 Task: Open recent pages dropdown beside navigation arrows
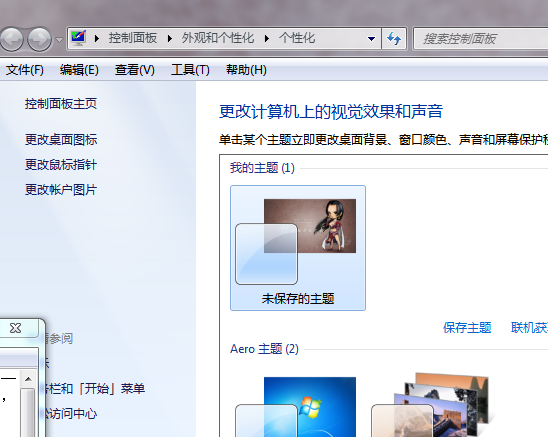point(59,40)
